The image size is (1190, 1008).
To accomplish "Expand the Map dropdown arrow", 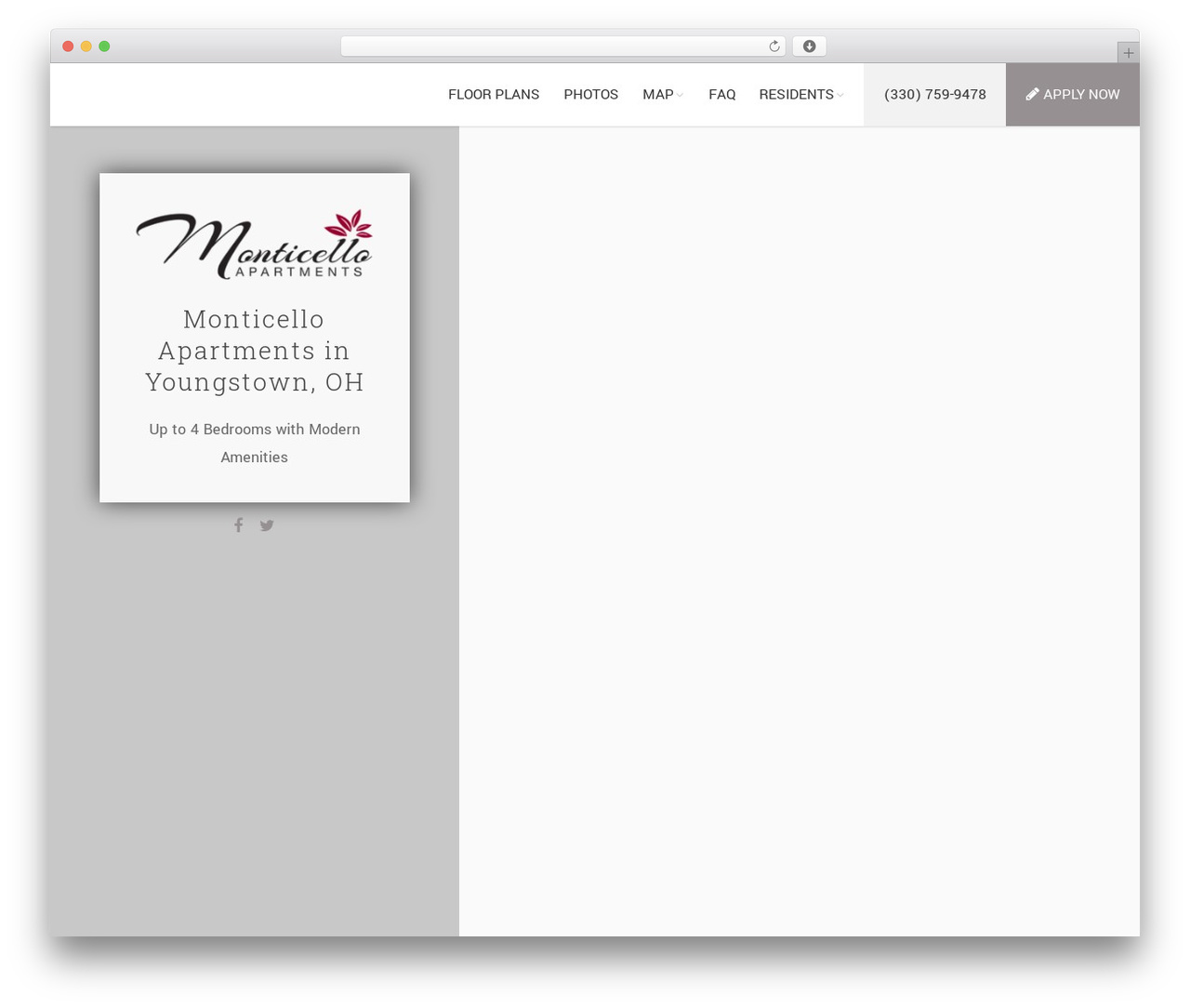I will click(x=681, y=95).
